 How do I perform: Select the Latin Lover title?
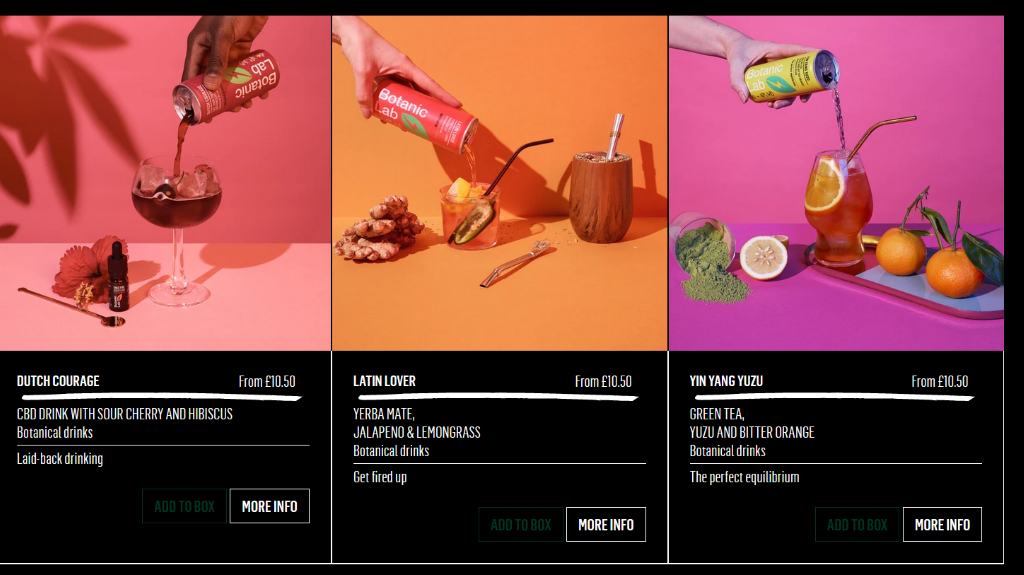coord(384,381)
